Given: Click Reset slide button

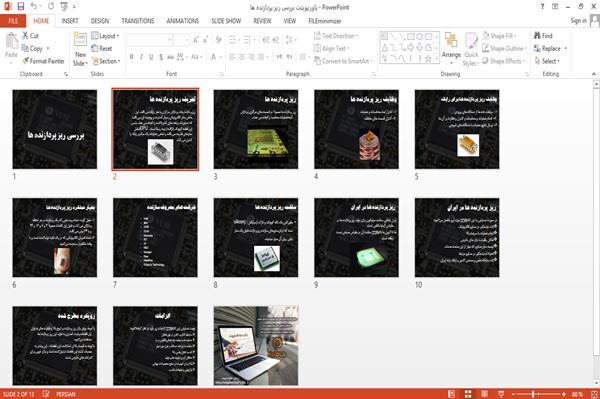Looking at the screenshot, I should point(102,48).
